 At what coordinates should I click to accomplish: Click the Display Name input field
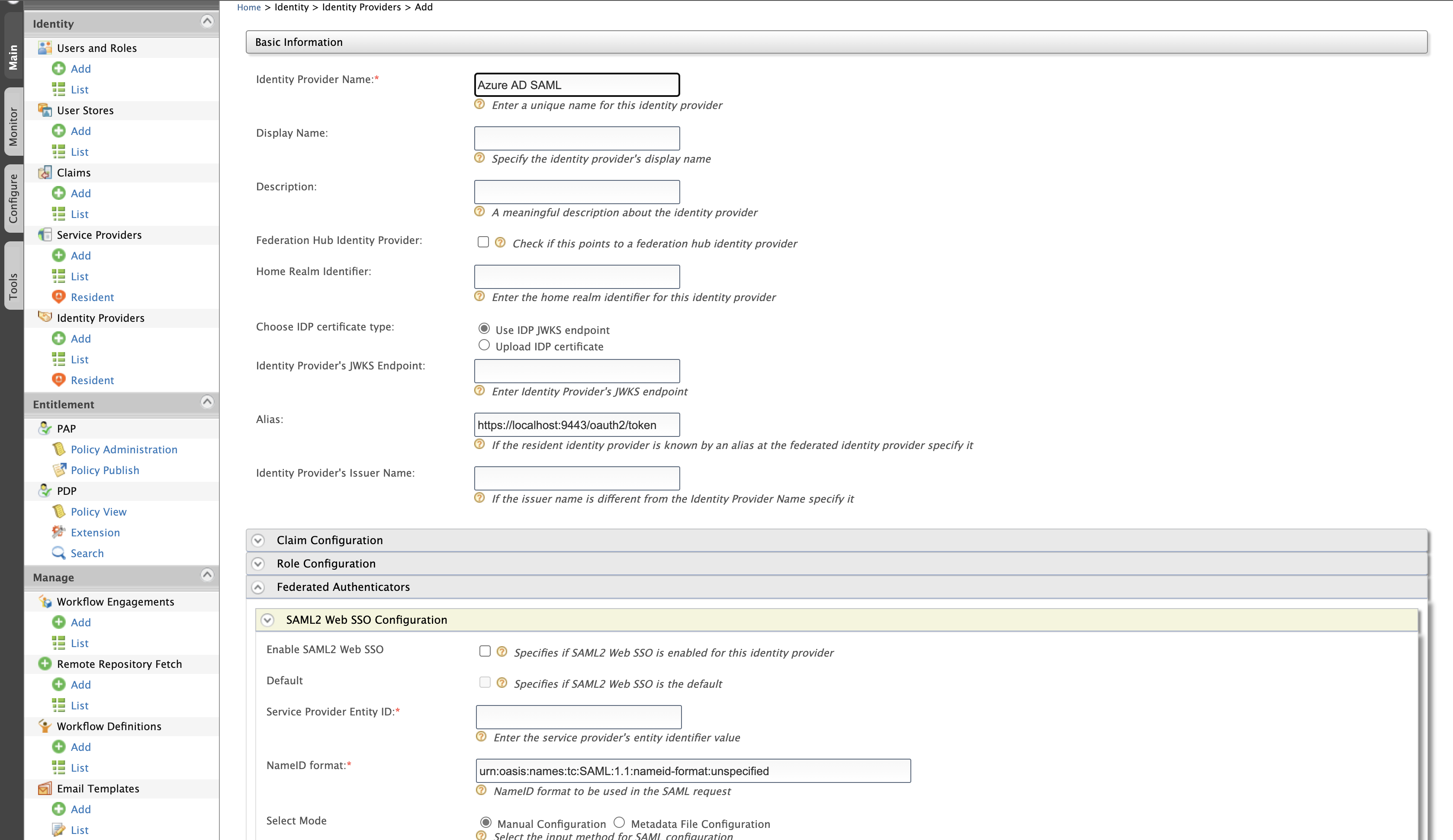[x=577, y=138]
